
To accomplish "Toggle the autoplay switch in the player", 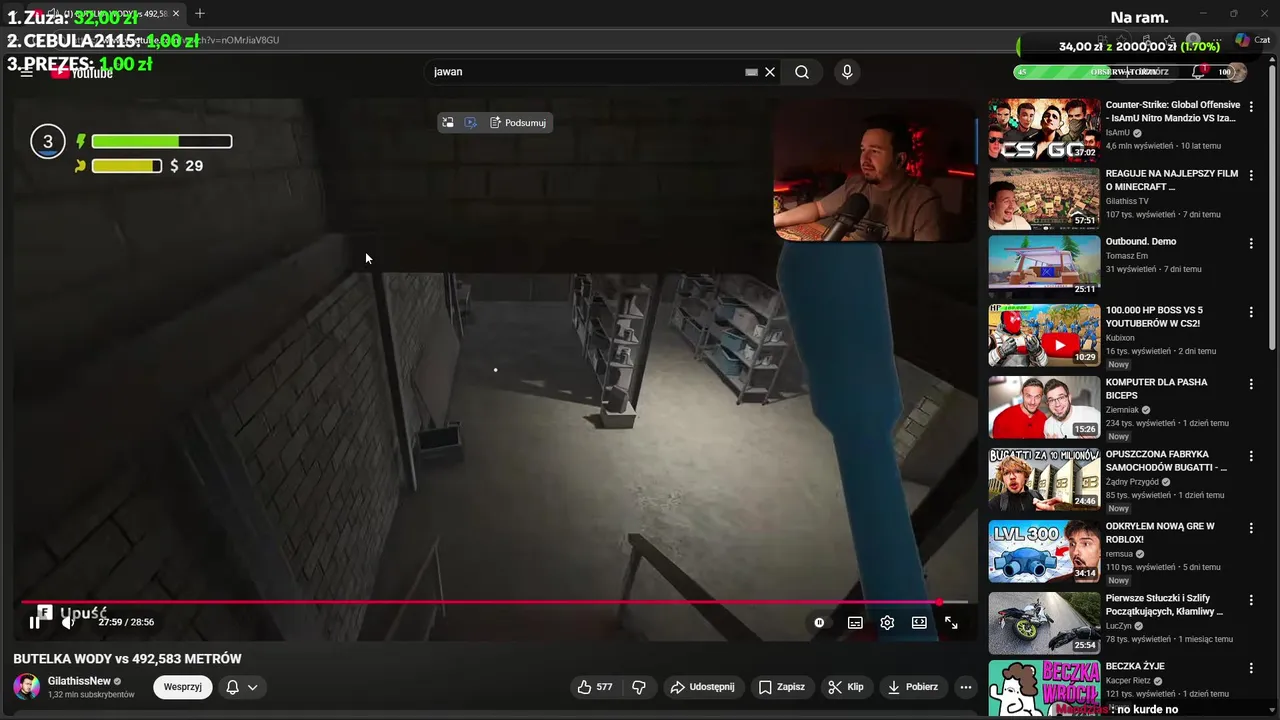I will [819, 622].
